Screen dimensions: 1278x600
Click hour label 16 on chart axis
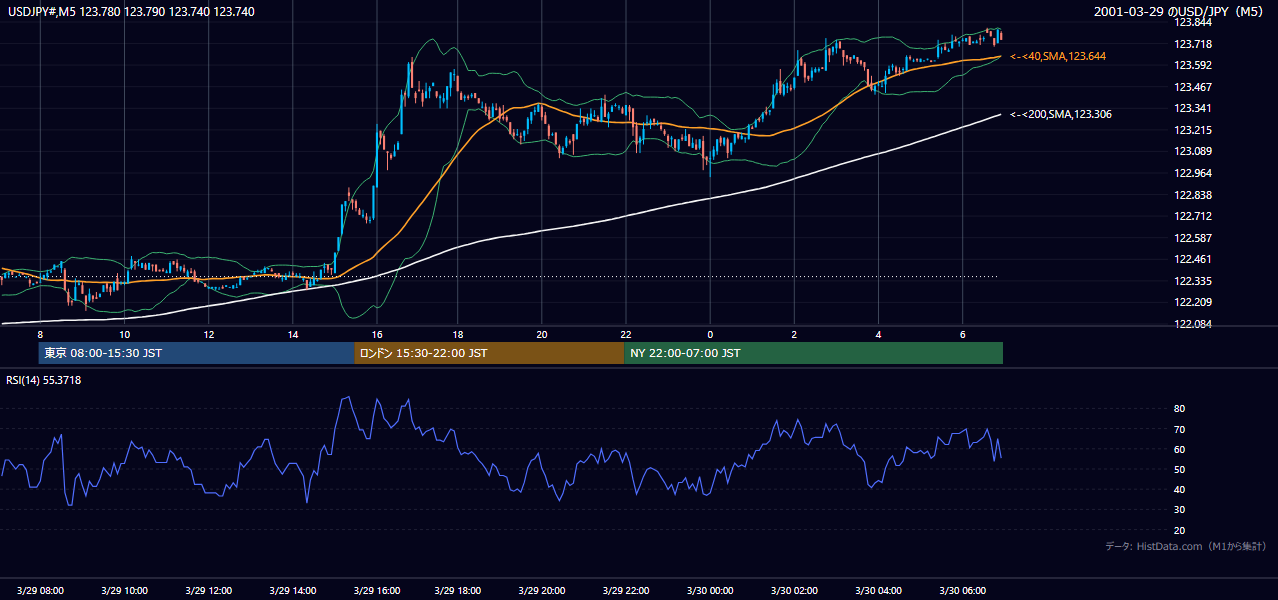376,334
